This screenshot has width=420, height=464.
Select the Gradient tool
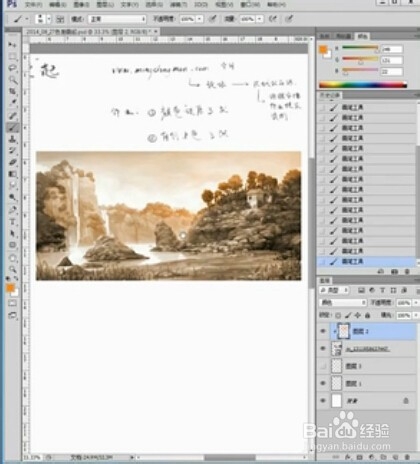12,174
